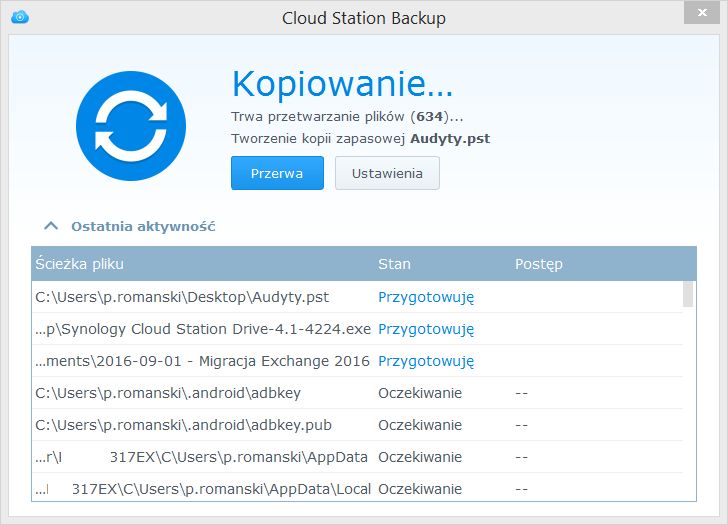Collapse the Ostatnia aktywność chevron

coord(51,226)
